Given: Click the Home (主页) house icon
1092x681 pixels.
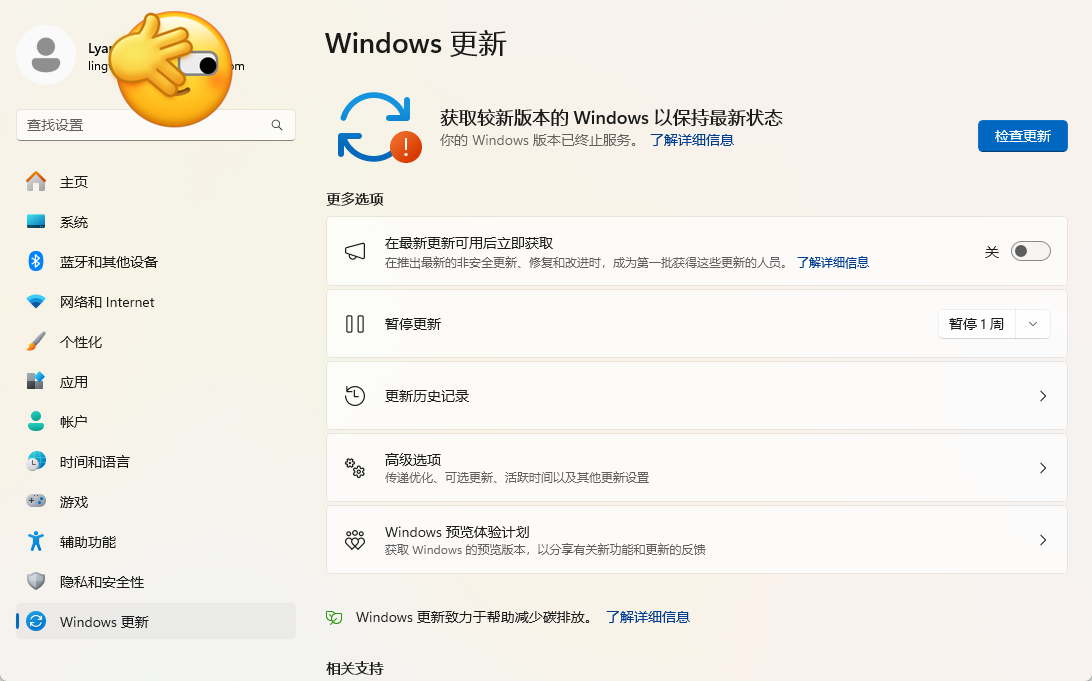Looking at the screenshot, I should 36,182.
